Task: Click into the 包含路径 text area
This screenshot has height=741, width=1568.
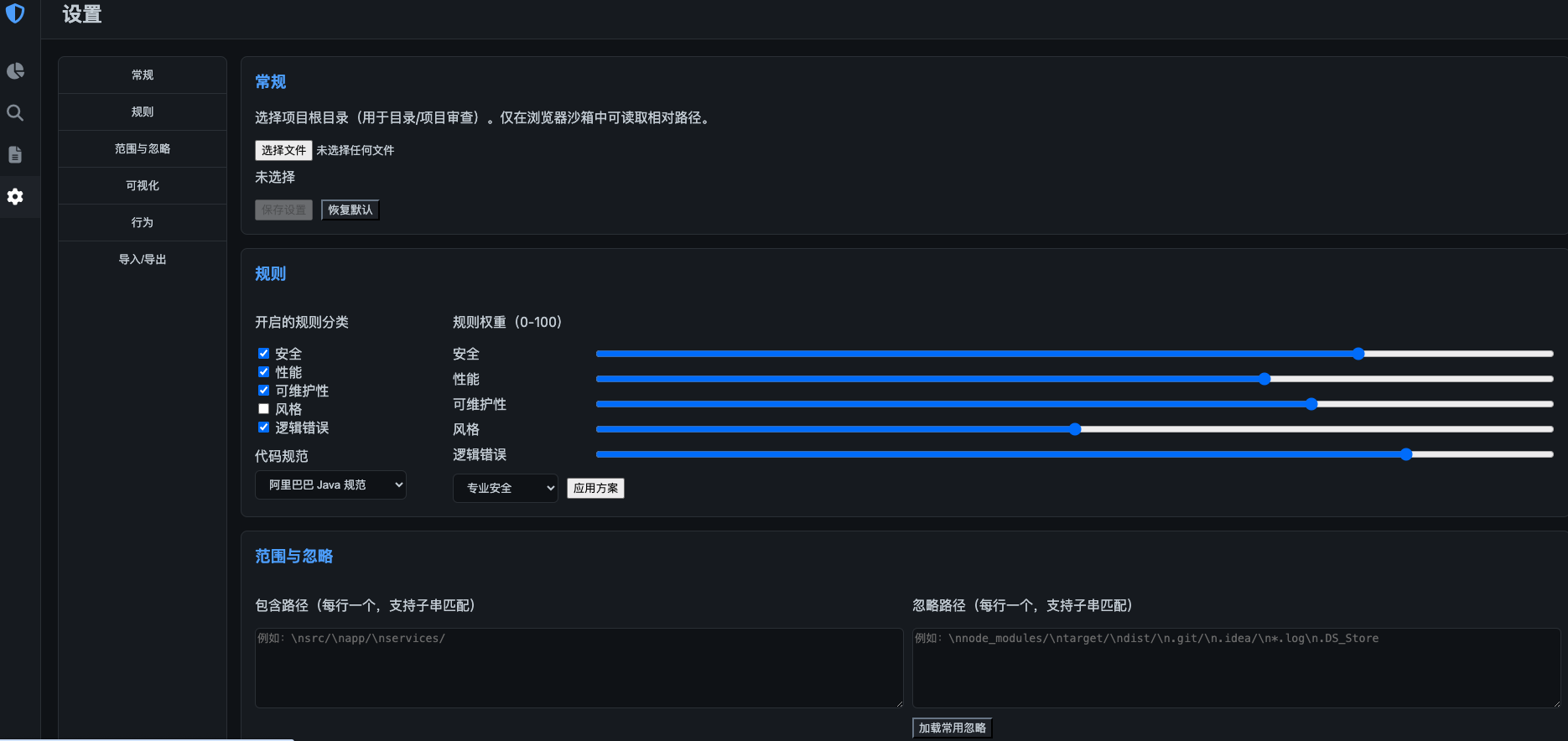Action: (x=579, y=668)
